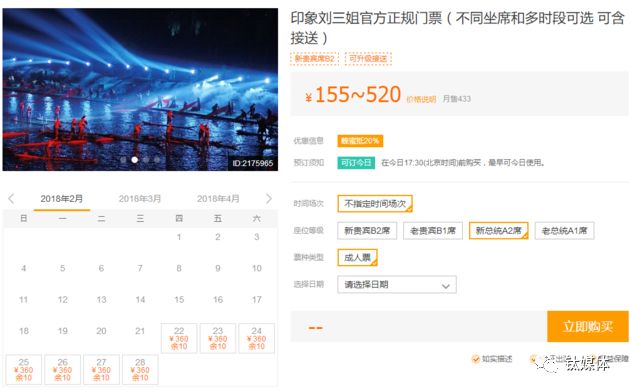Switch to the 2018年3月 month tab
Screen dimensions: 630x391
pyautogui.click(x=140, y=199)
